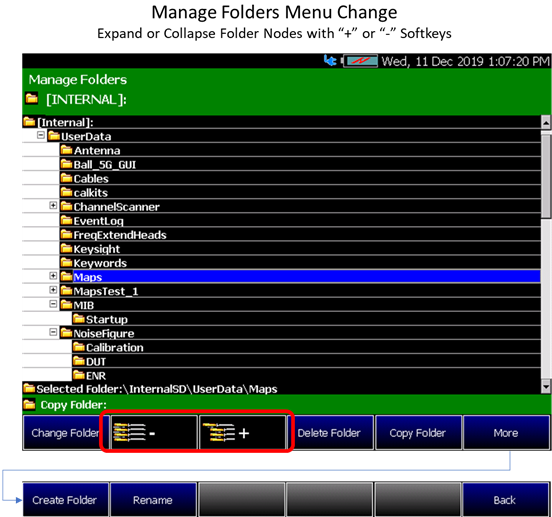
Task: Click the Delete Folder softkey
Action: [330, 433]
